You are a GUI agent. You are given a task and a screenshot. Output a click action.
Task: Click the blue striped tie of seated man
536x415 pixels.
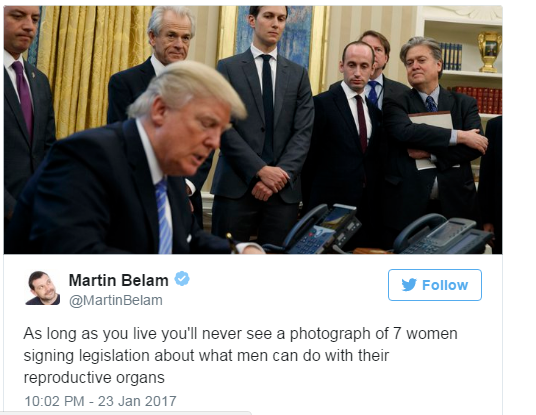click(163, 217)
